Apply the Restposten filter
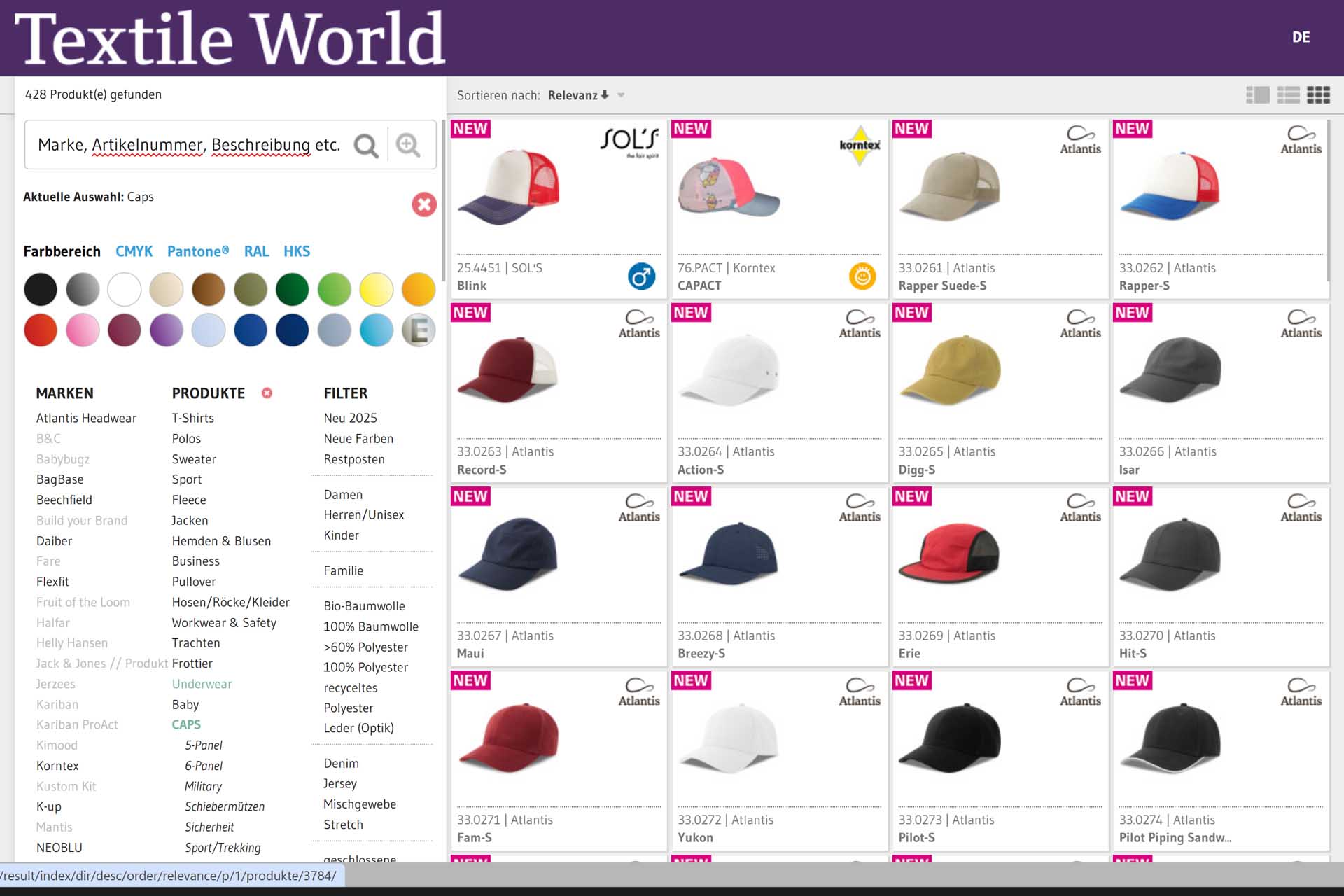 point(354,459)
